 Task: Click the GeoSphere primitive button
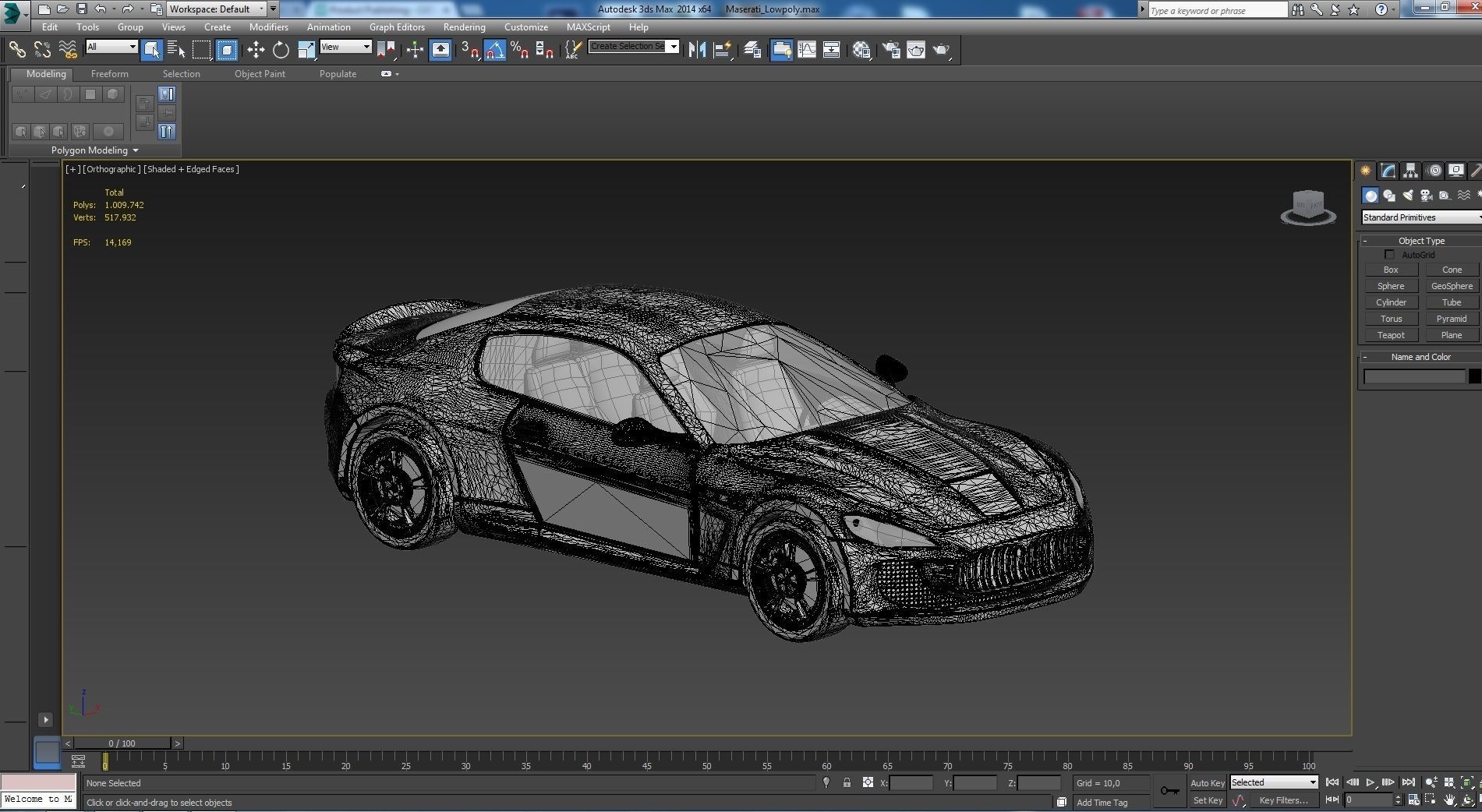(1452, 286)
